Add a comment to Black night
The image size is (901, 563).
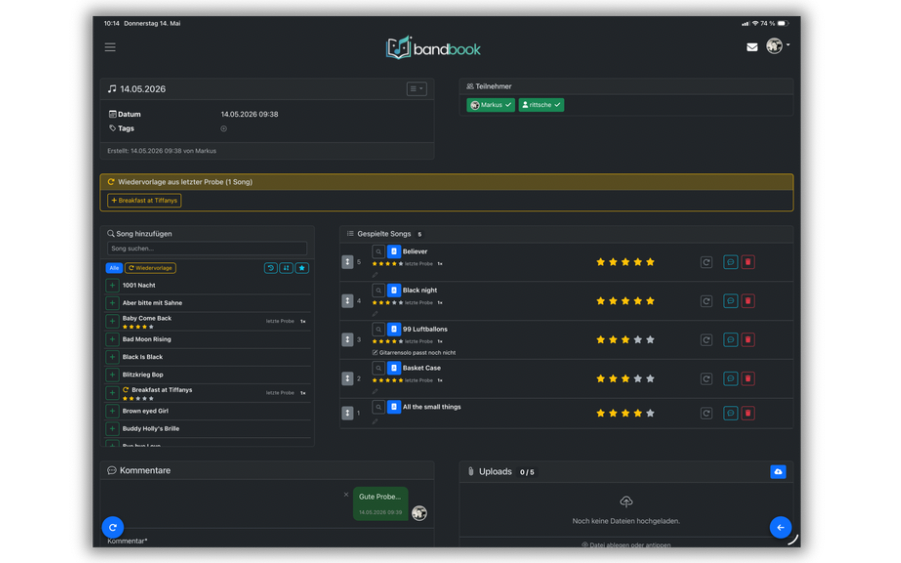pyautogui.click(x=730, y=301)
